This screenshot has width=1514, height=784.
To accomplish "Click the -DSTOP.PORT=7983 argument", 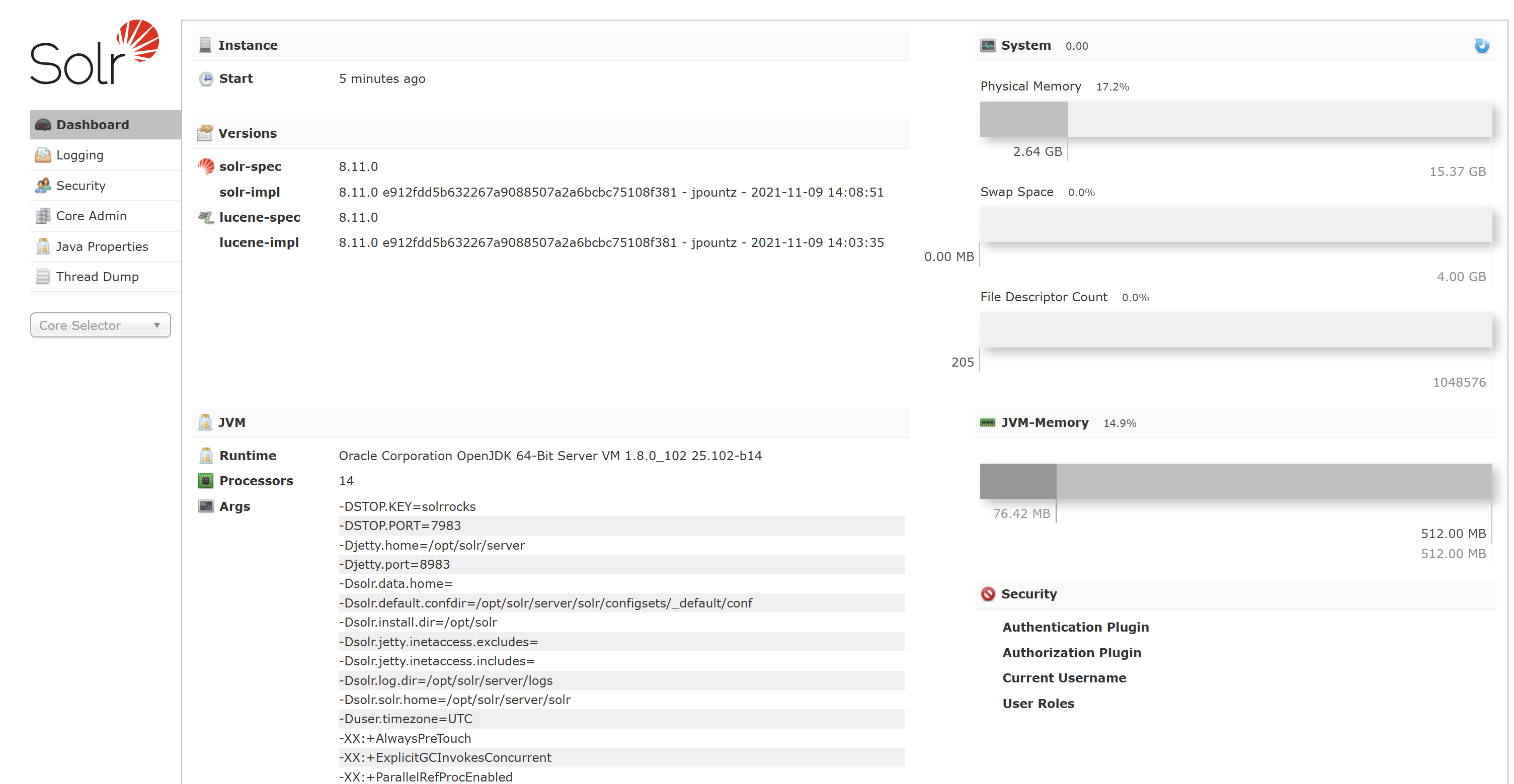I will pos(400,526).
